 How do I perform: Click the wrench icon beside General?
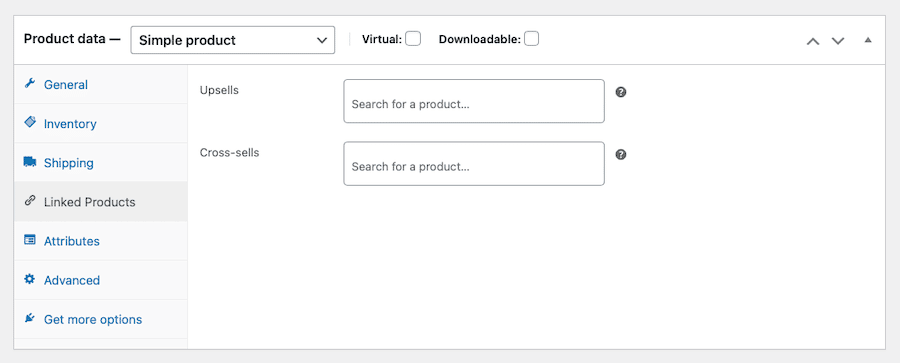(30, 84)
